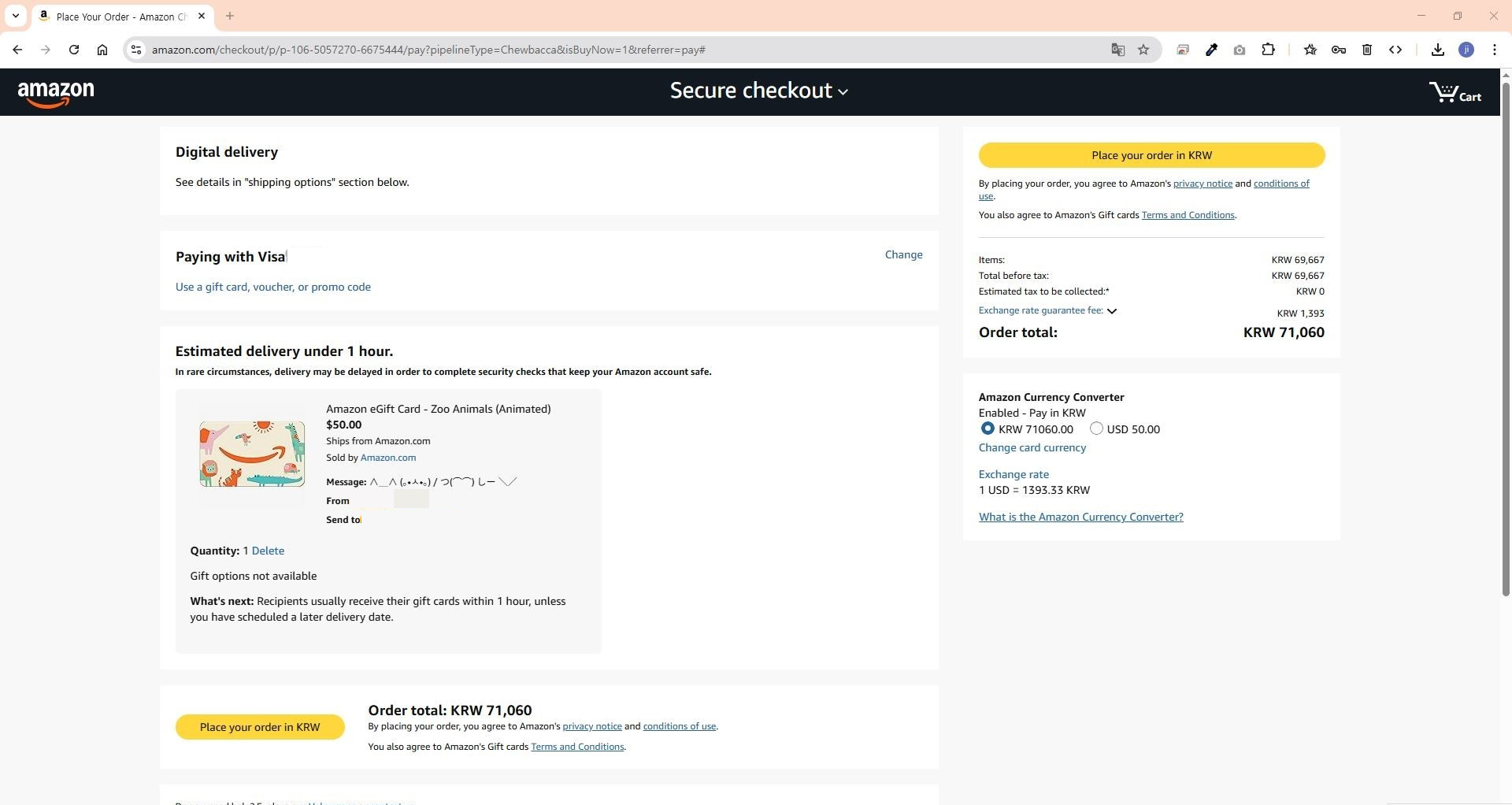Click the trash can extension icon
Image resolution: width=1512 pixels, height=805 pixels.
tap(1367, 50)
